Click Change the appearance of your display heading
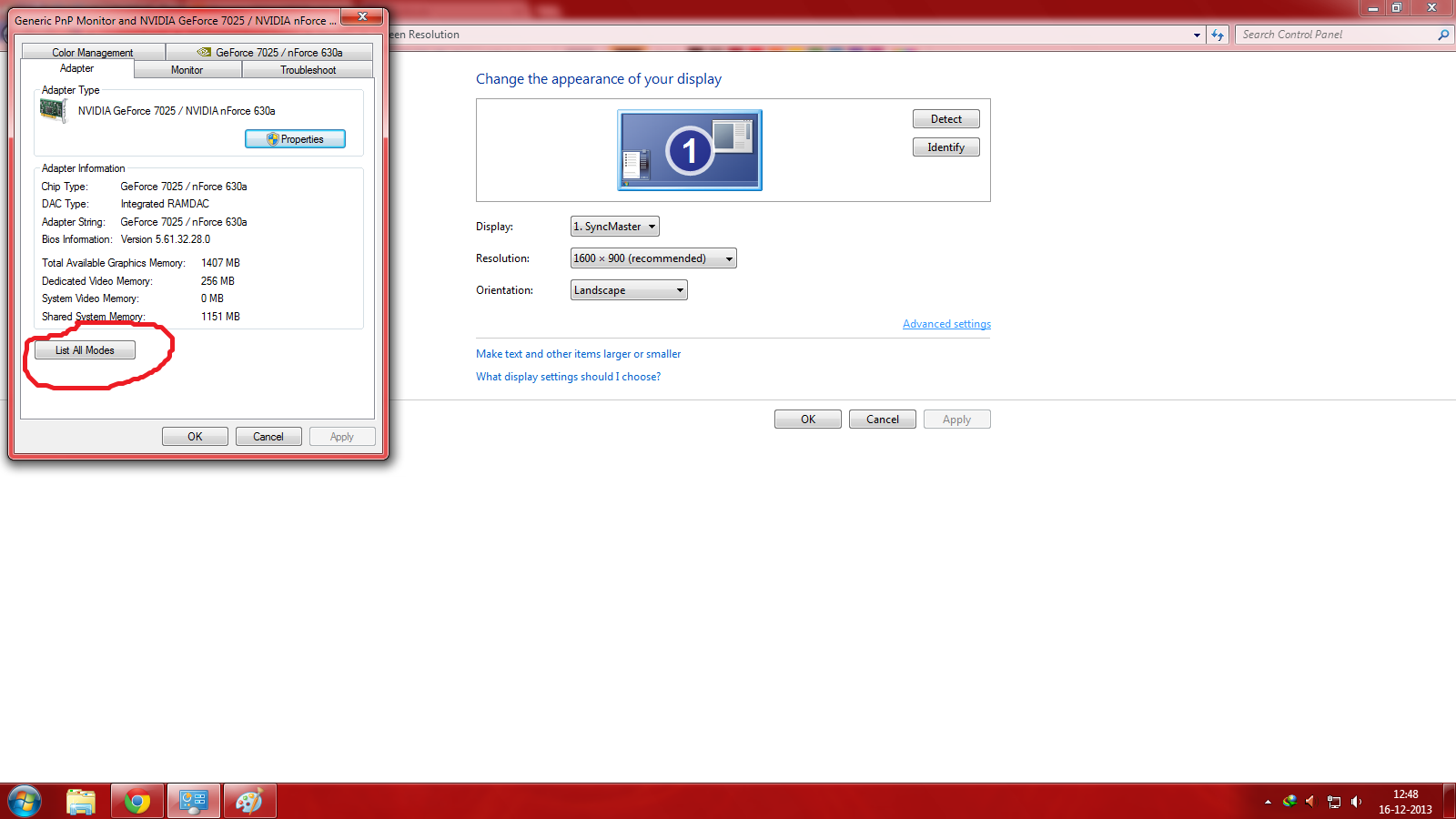 pos(599,79)
